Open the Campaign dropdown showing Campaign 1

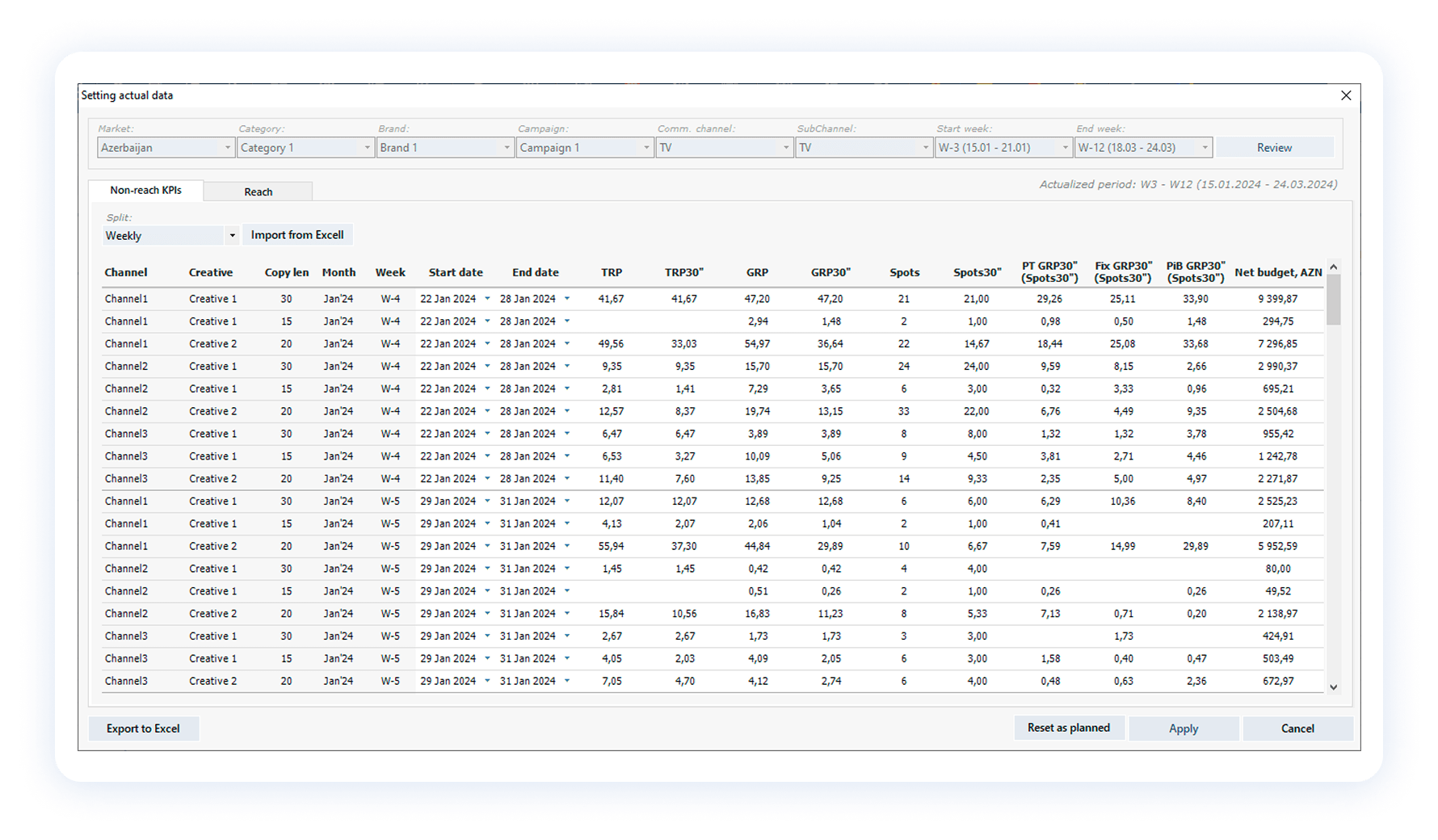pos(585,148)
